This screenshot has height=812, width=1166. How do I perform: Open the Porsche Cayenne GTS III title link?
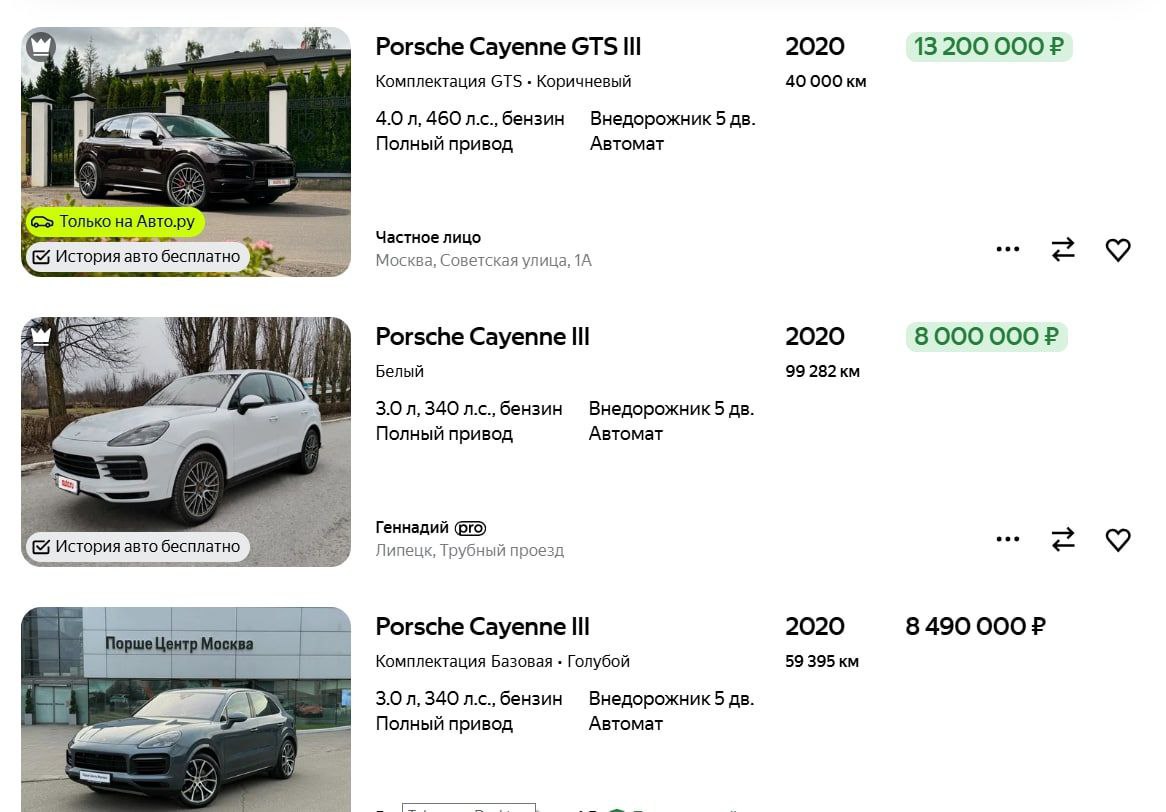click(508, 47)
